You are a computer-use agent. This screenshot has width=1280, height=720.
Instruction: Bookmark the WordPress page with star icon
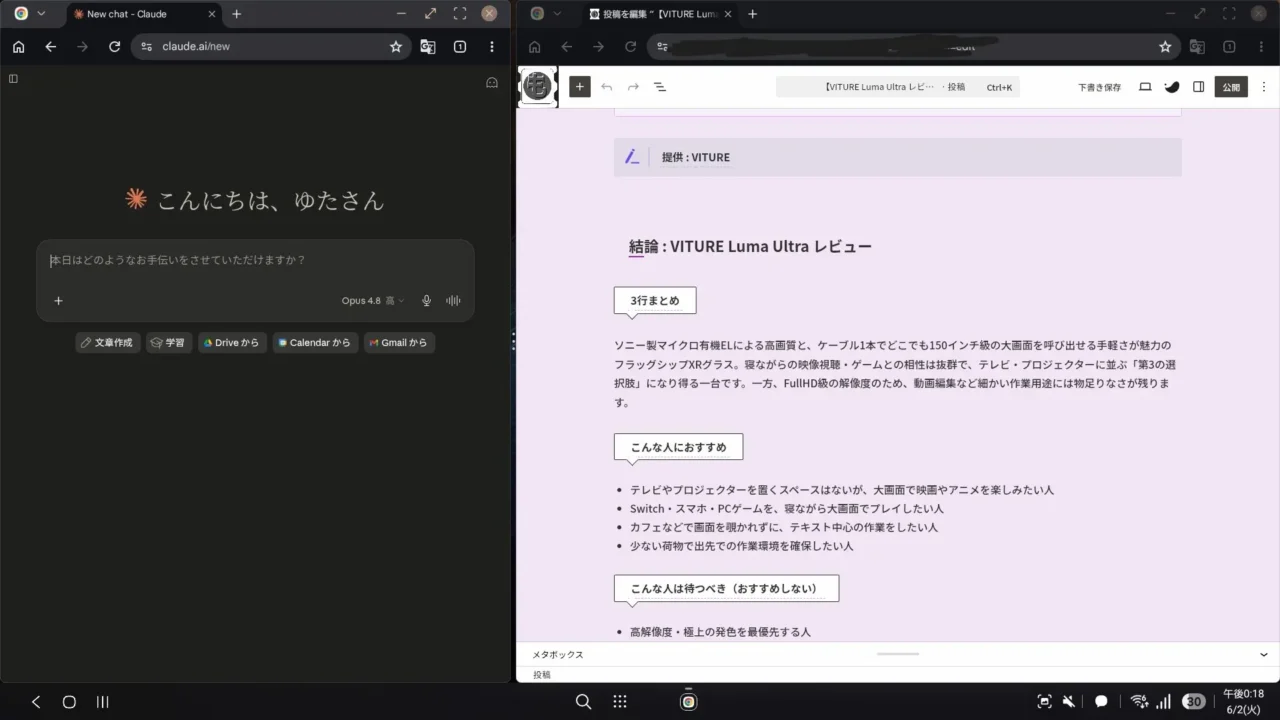click(x=1165, y=46)
